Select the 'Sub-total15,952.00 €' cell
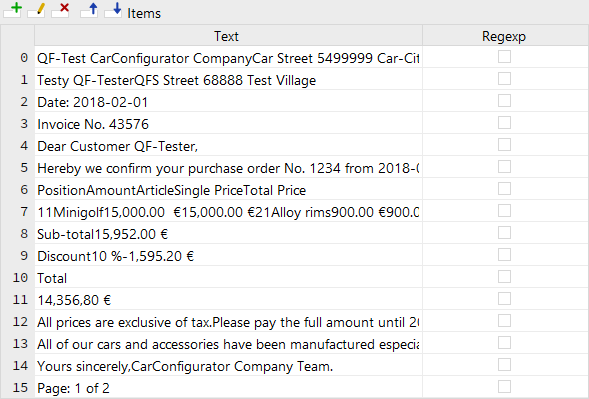The width and height of the screenshot is (589, 399). pos(228,234)
